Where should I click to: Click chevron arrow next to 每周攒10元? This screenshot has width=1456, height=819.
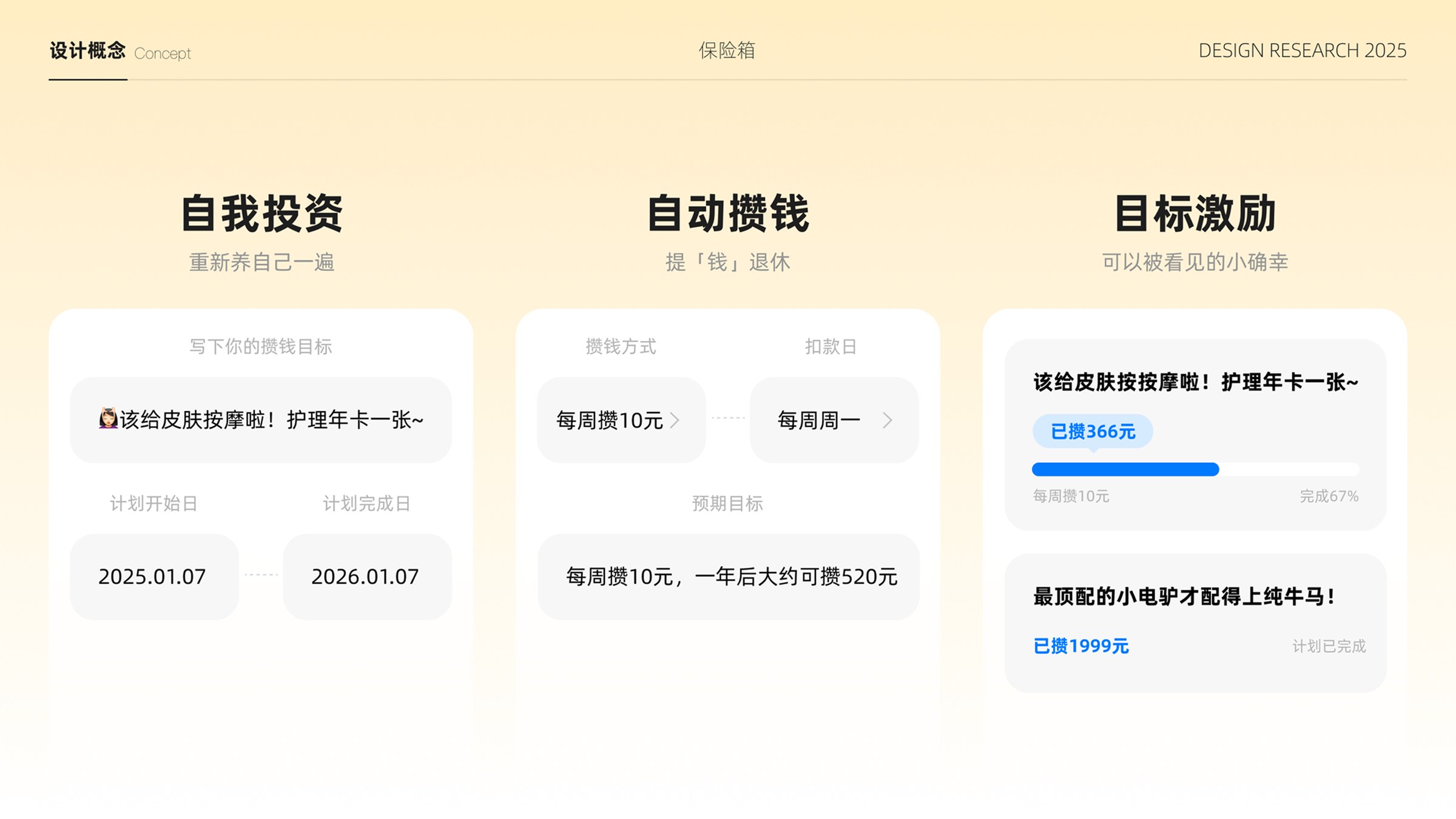(x=675, y=420)
